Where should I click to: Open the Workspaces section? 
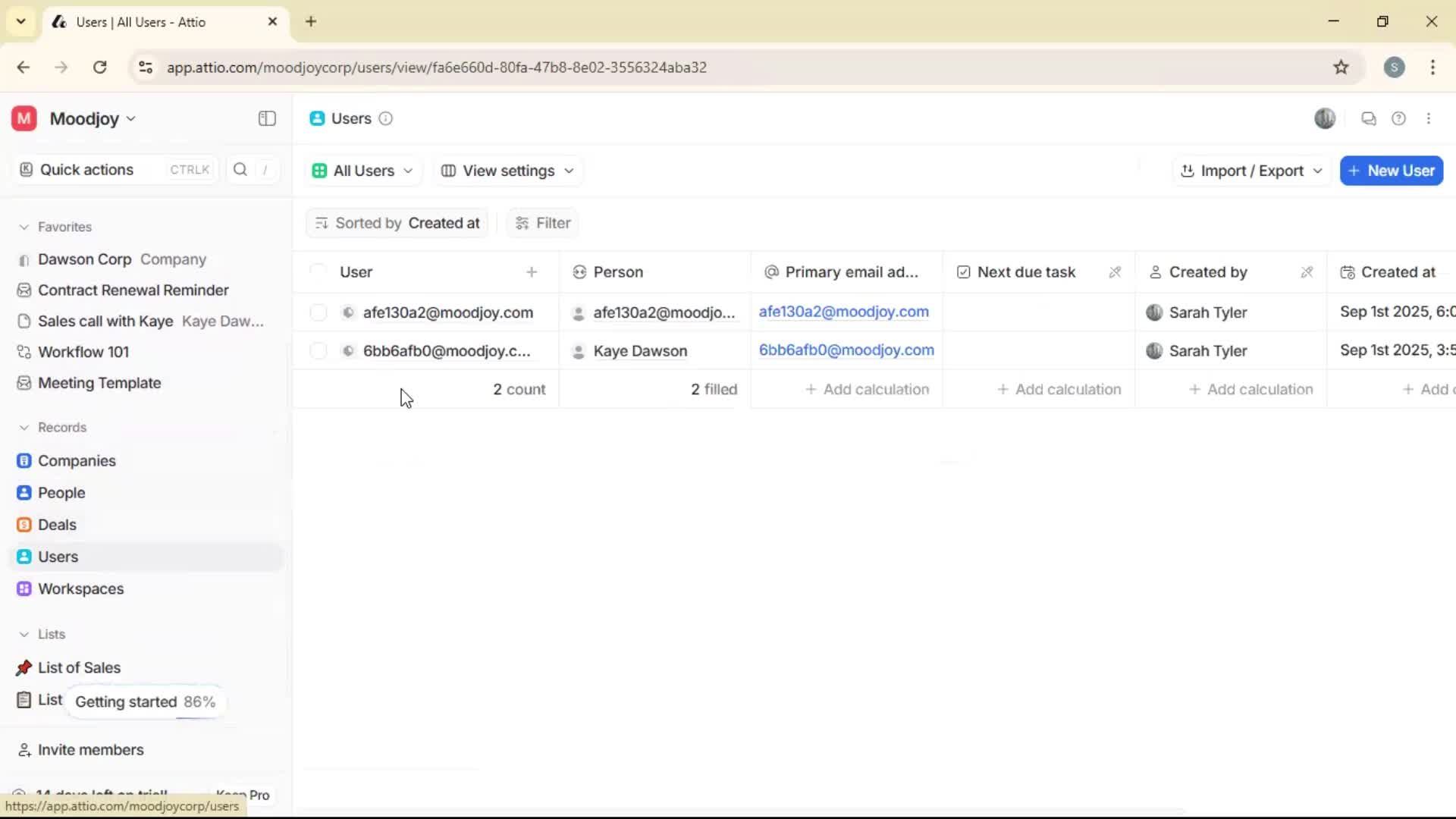coord(80,588)
